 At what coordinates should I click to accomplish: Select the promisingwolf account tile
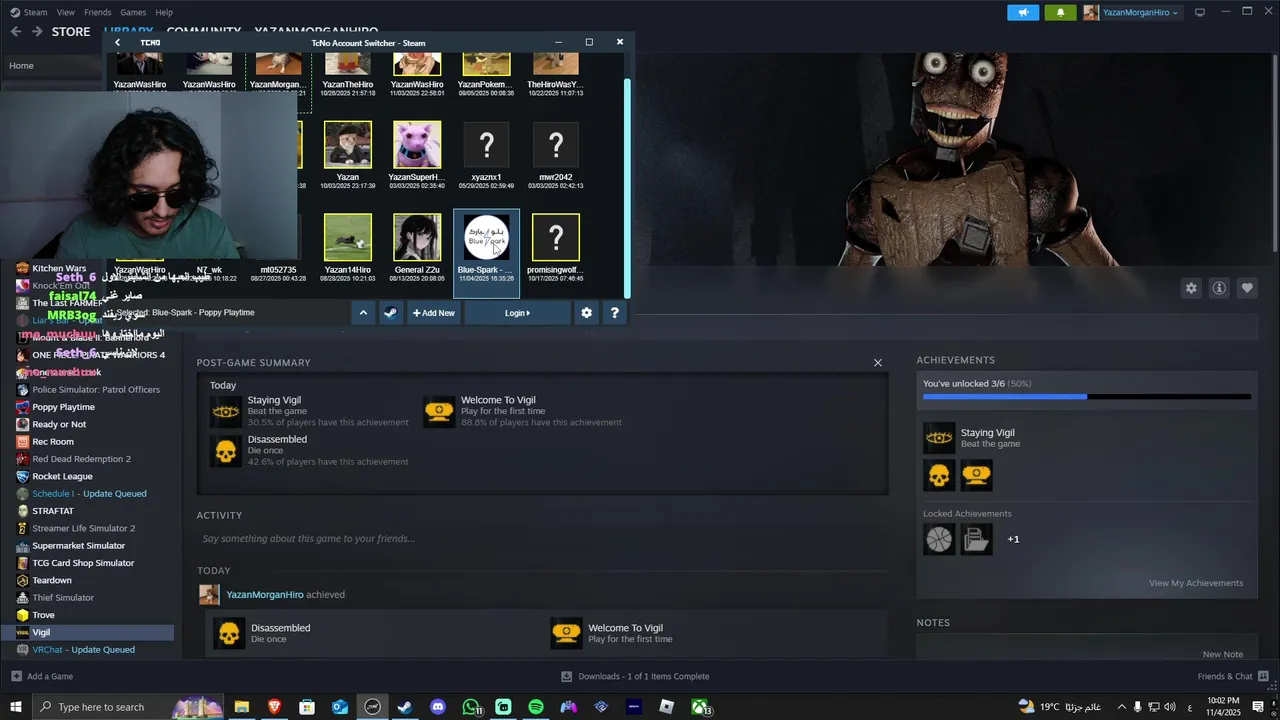pyautogui.click(x=555, y=246)
